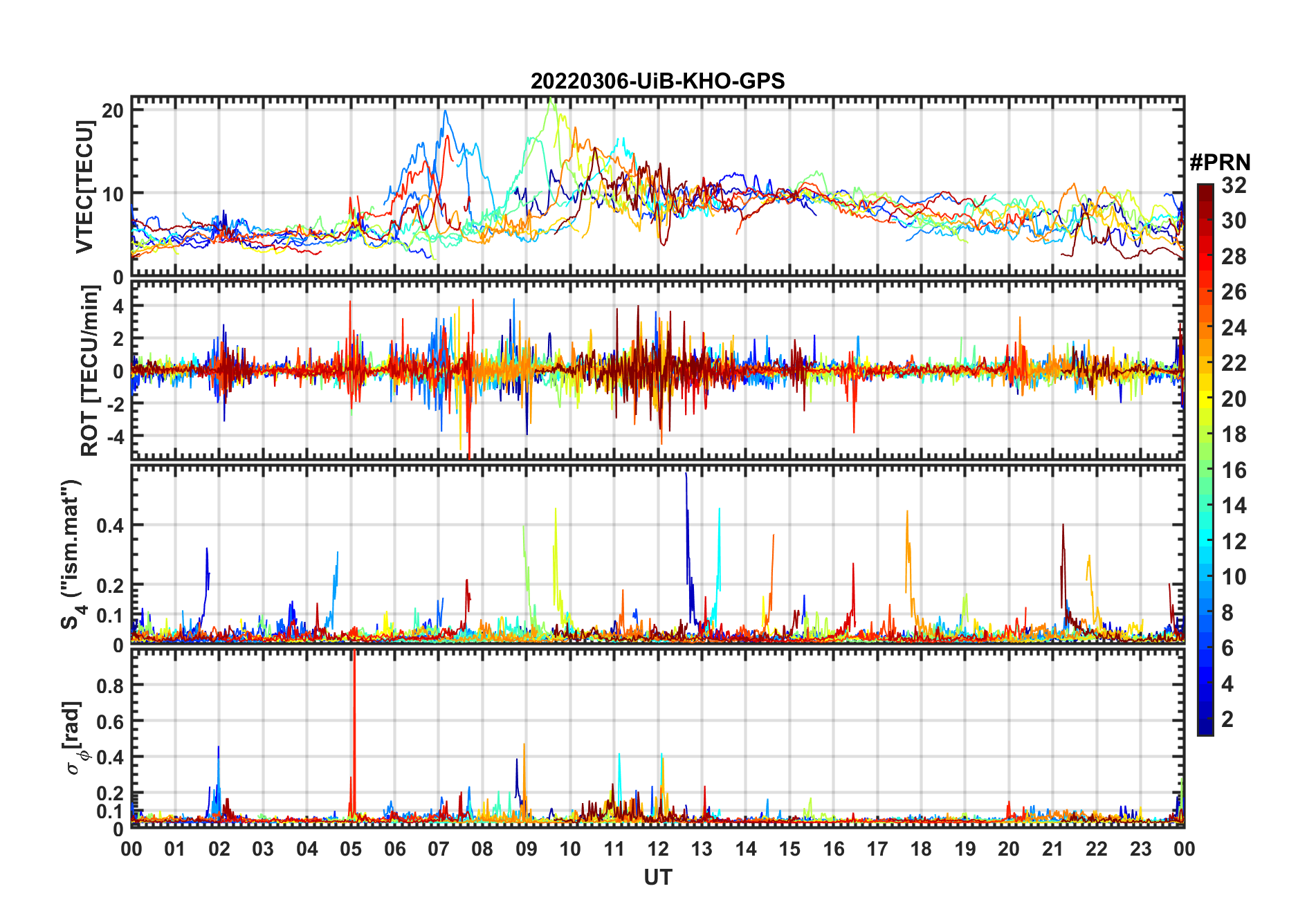Click the S4 ("ism.mat") y-axis label
This screenshot has height=920, width=1316.
point(72,555)
